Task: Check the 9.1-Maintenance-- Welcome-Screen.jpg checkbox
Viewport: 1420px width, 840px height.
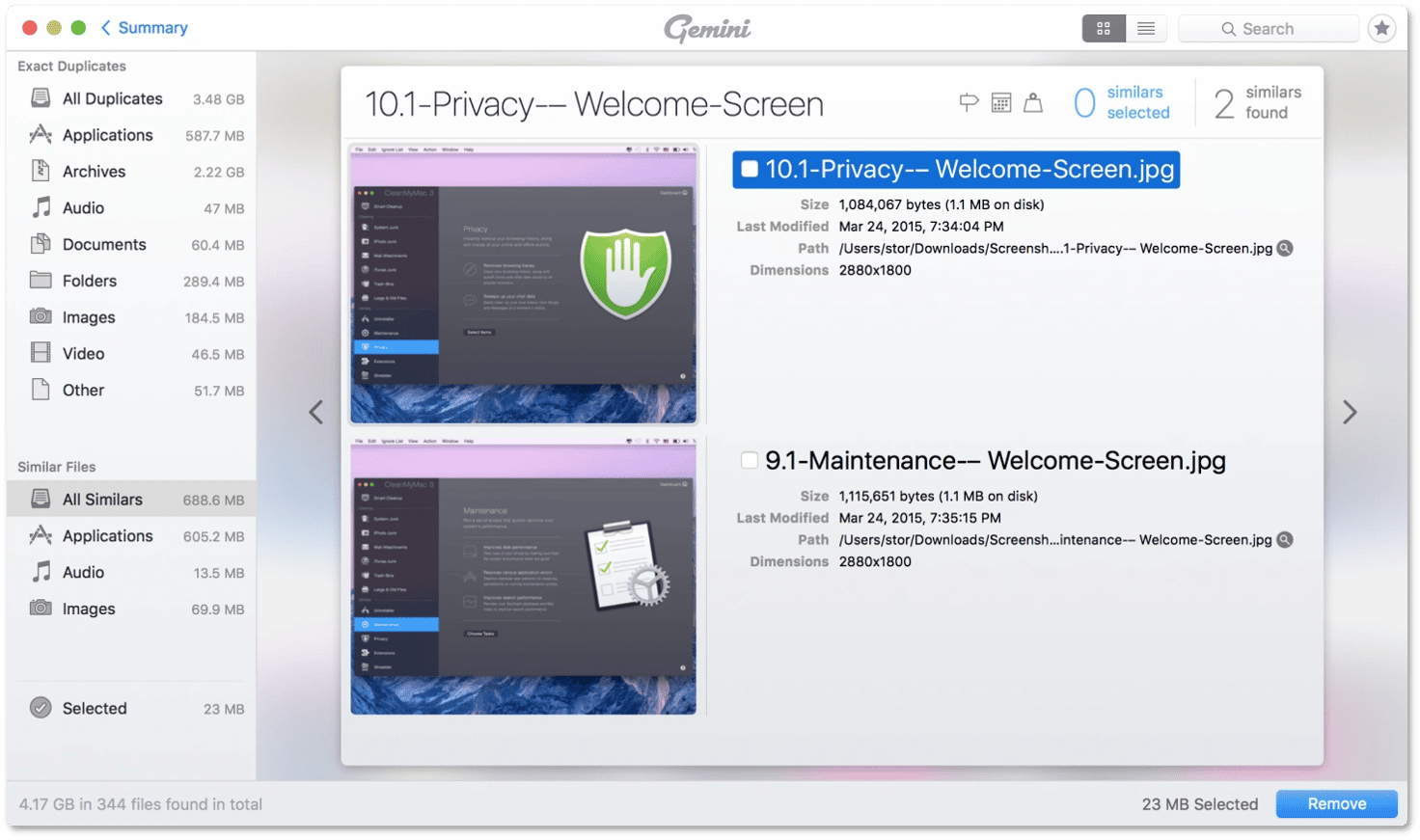Action: click(x=750, y=460)
